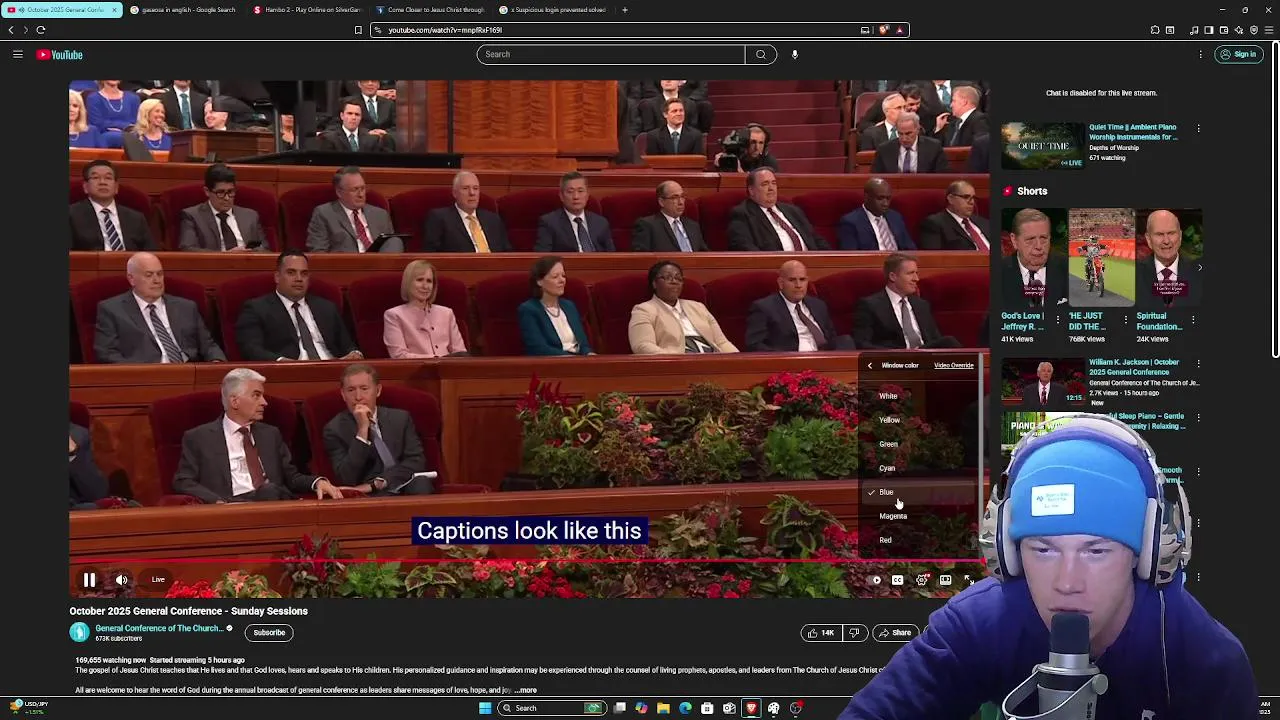
Task: Mute the video with the speaker icon
Action: pos(121,580)
